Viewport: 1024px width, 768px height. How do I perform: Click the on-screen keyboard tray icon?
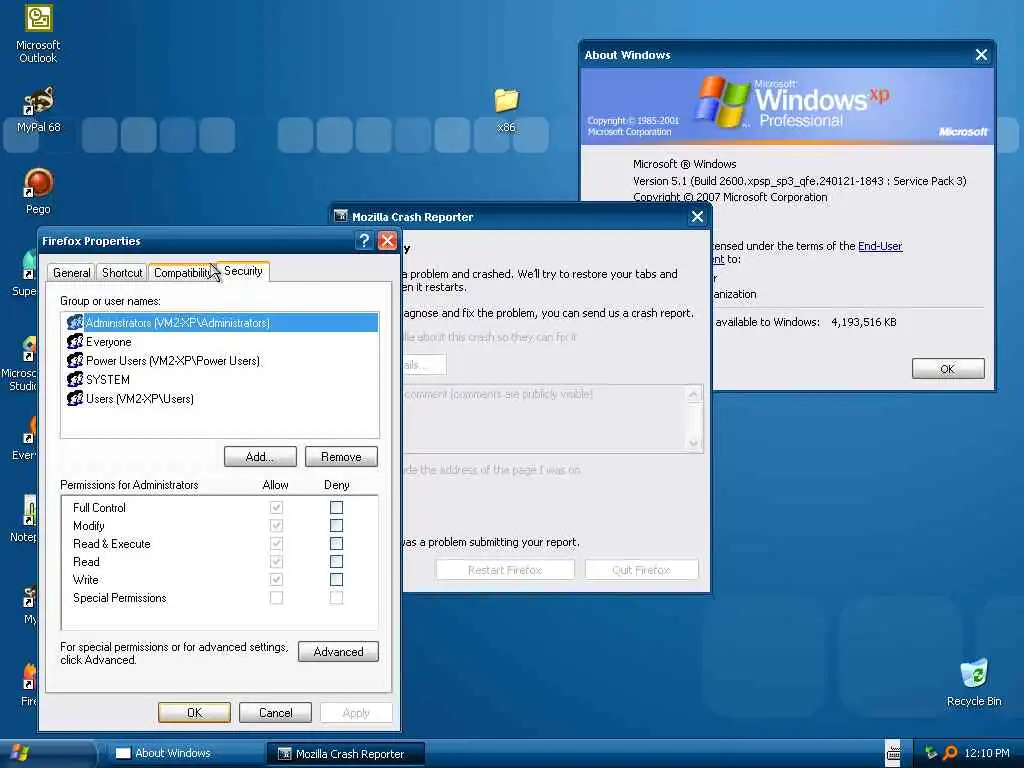[x=893, y=753]
